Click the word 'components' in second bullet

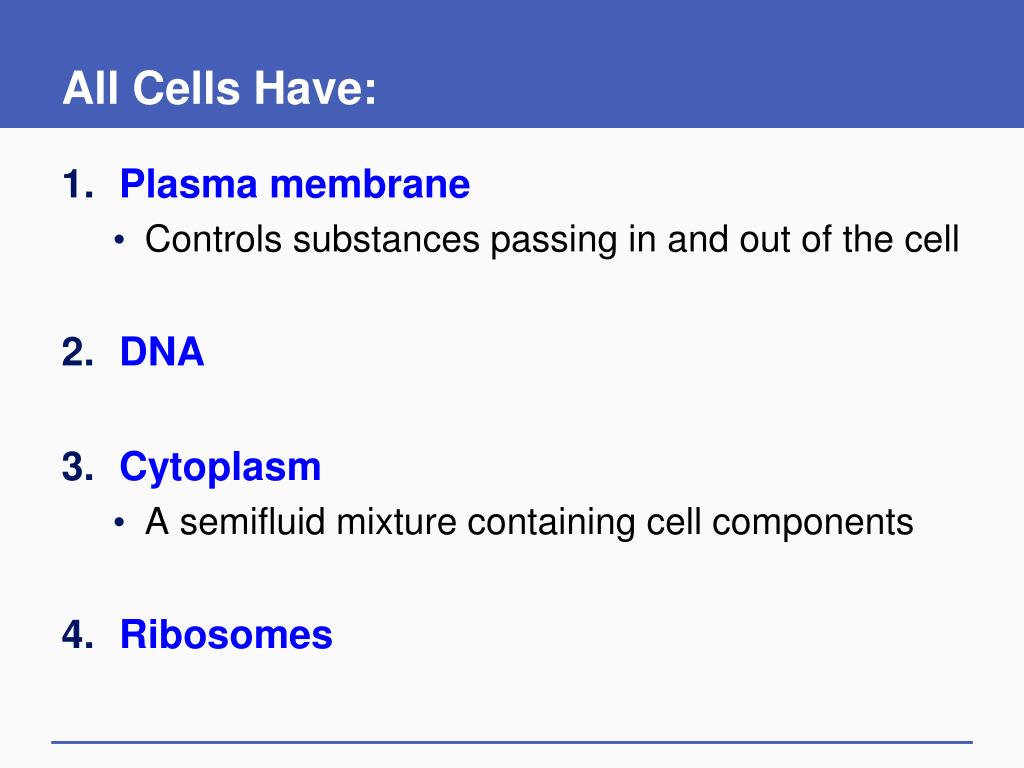tap(812, 524)
